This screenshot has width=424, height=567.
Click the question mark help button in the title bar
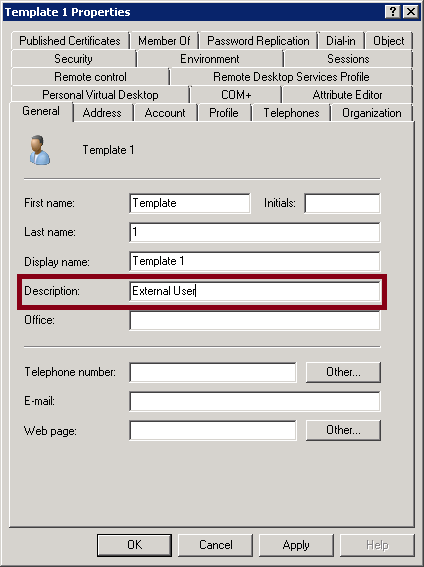(x=393, y=12)
